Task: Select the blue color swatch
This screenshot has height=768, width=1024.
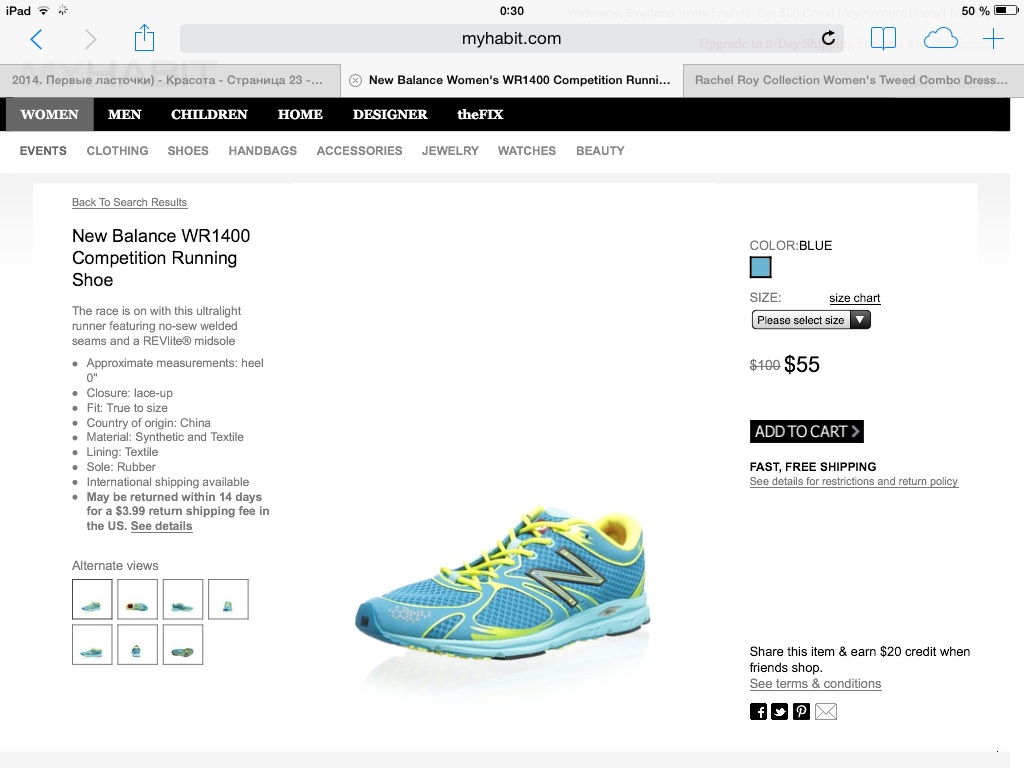Action: (760, 267)
